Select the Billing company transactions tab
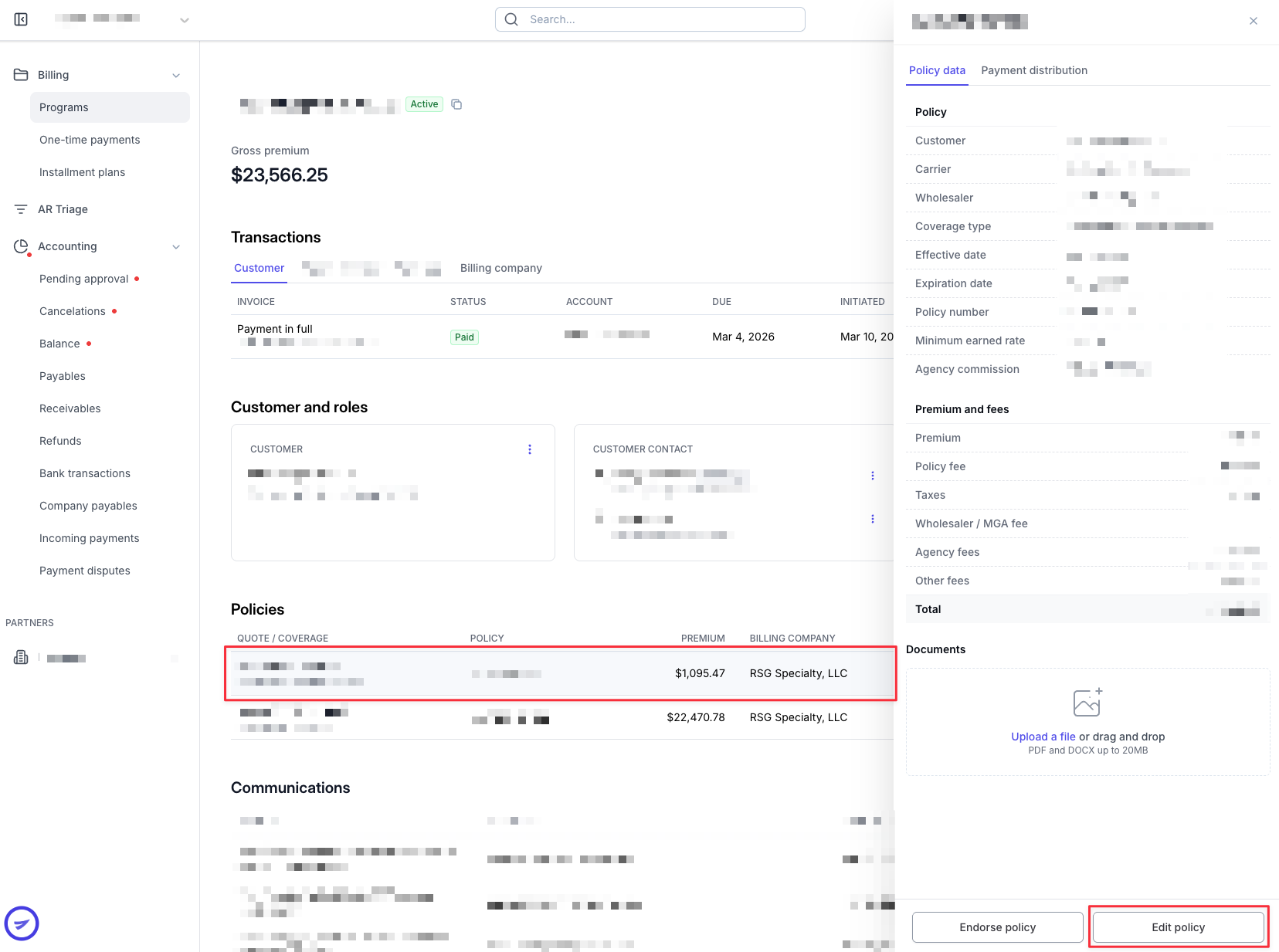This screenshot has width=1279, height=952. click(x=500, y=268)
